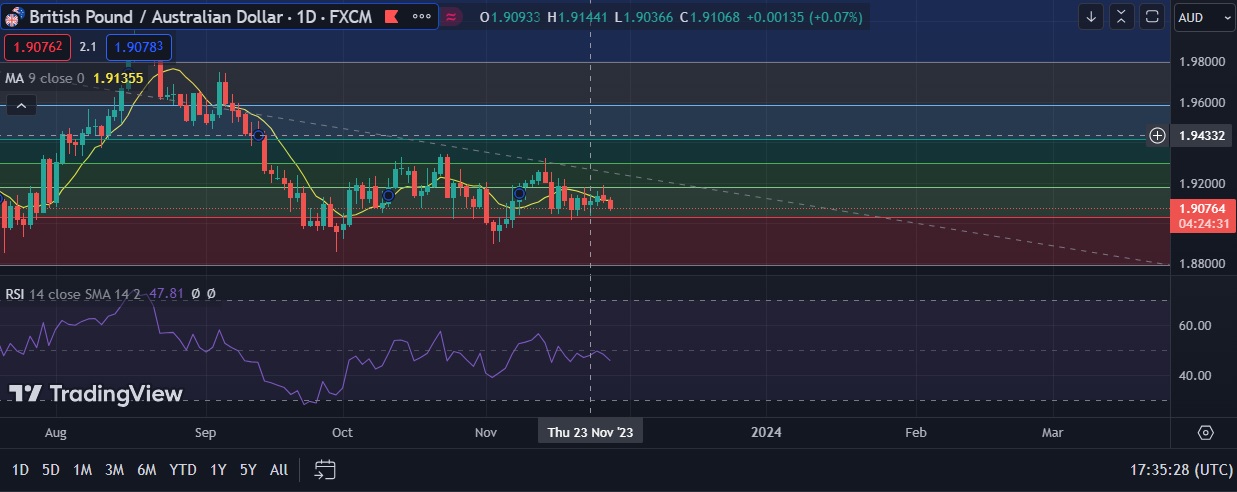Image resolution: width=1237 pixels, height=492 pixels.
Task: Click the GBP/AUD currency pair flag icon
Action: (x=15, y=17)
